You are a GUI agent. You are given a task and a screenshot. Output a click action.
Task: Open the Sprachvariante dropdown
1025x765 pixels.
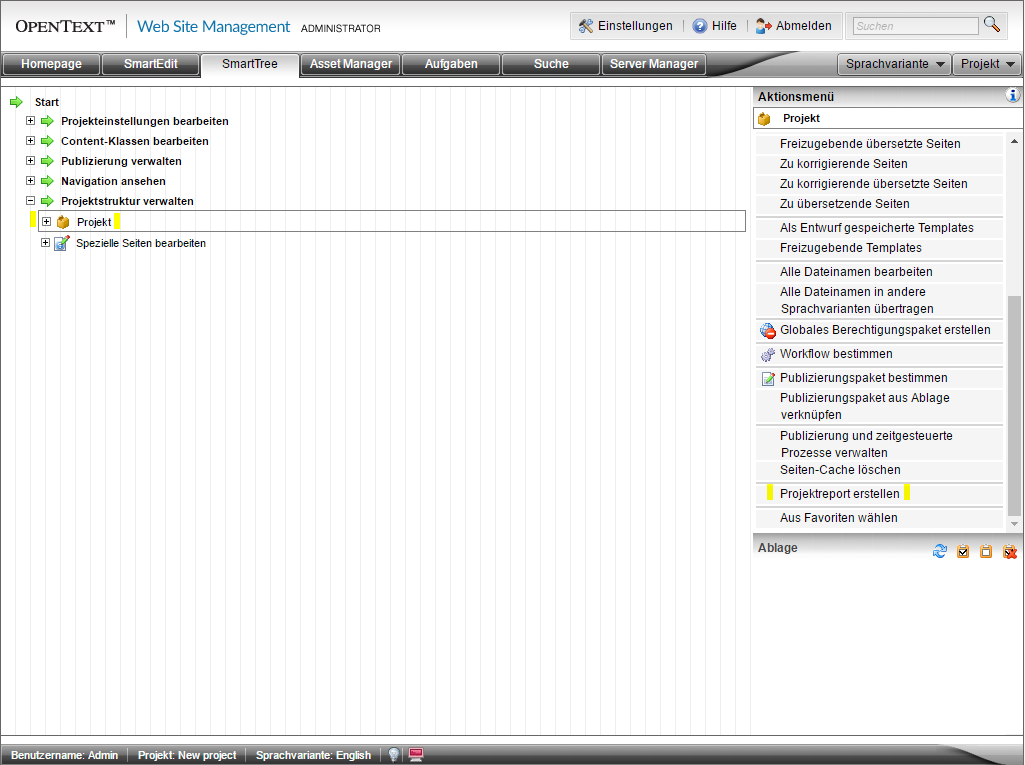click(x=894, y=64)
